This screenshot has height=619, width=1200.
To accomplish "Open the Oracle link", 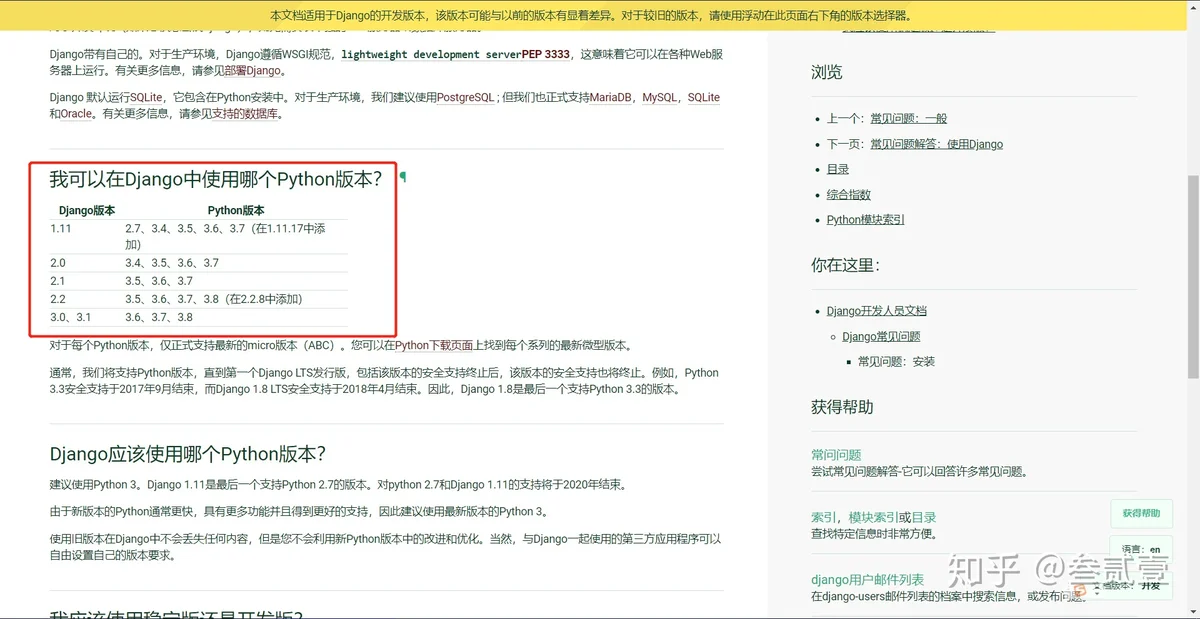I will 77,114.
